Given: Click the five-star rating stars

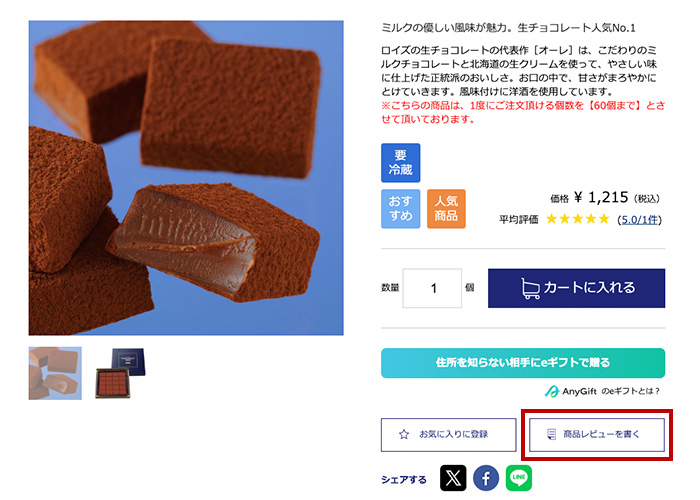Looking at the screenshot, I should coord(578,219).
